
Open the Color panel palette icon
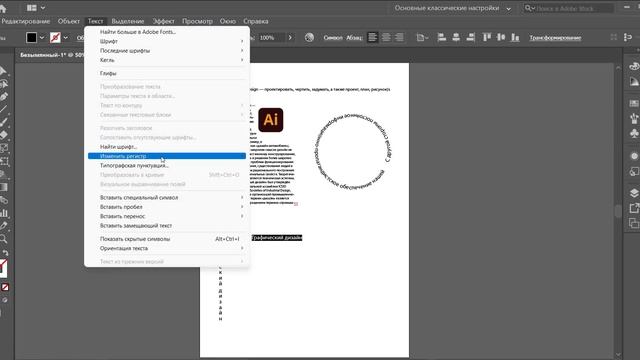click(x=634, y=67)
